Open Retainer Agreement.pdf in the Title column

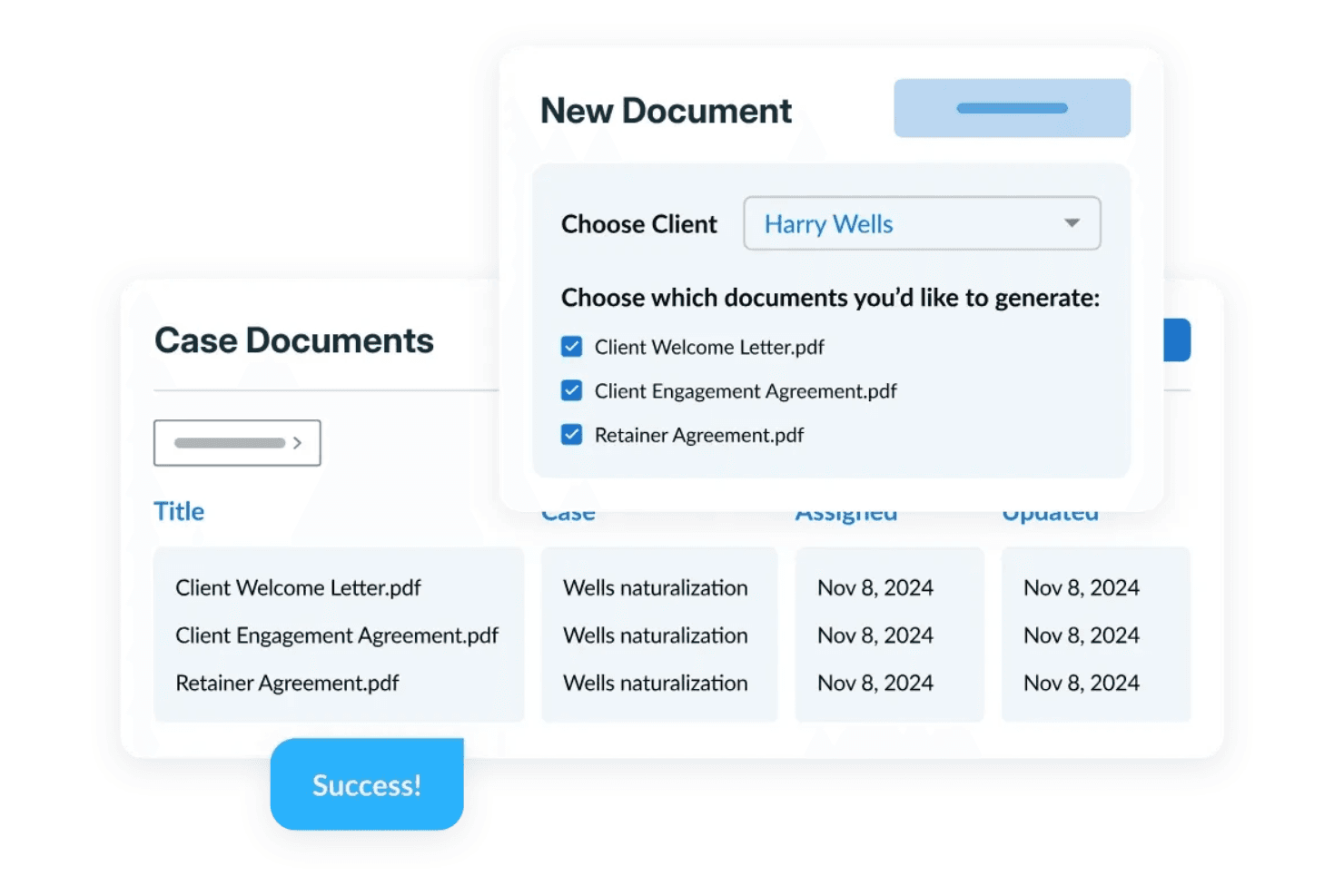click(287, 683)
